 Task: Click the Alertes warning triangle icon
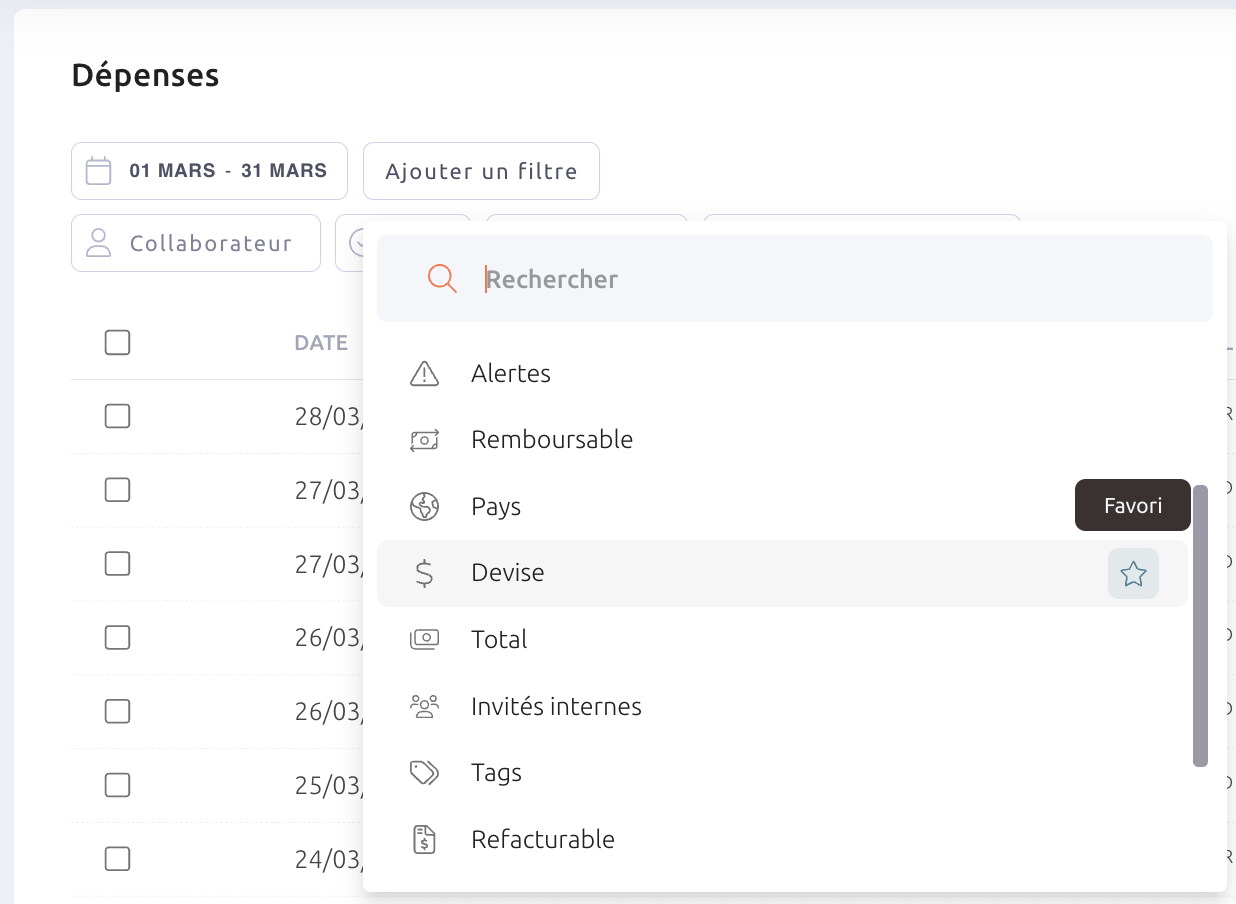pos(425,374)
